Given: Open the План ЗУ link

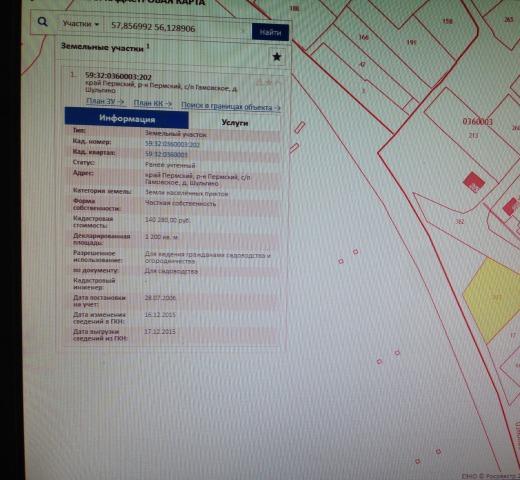Looking at the screenshot, I should [105, 101].
